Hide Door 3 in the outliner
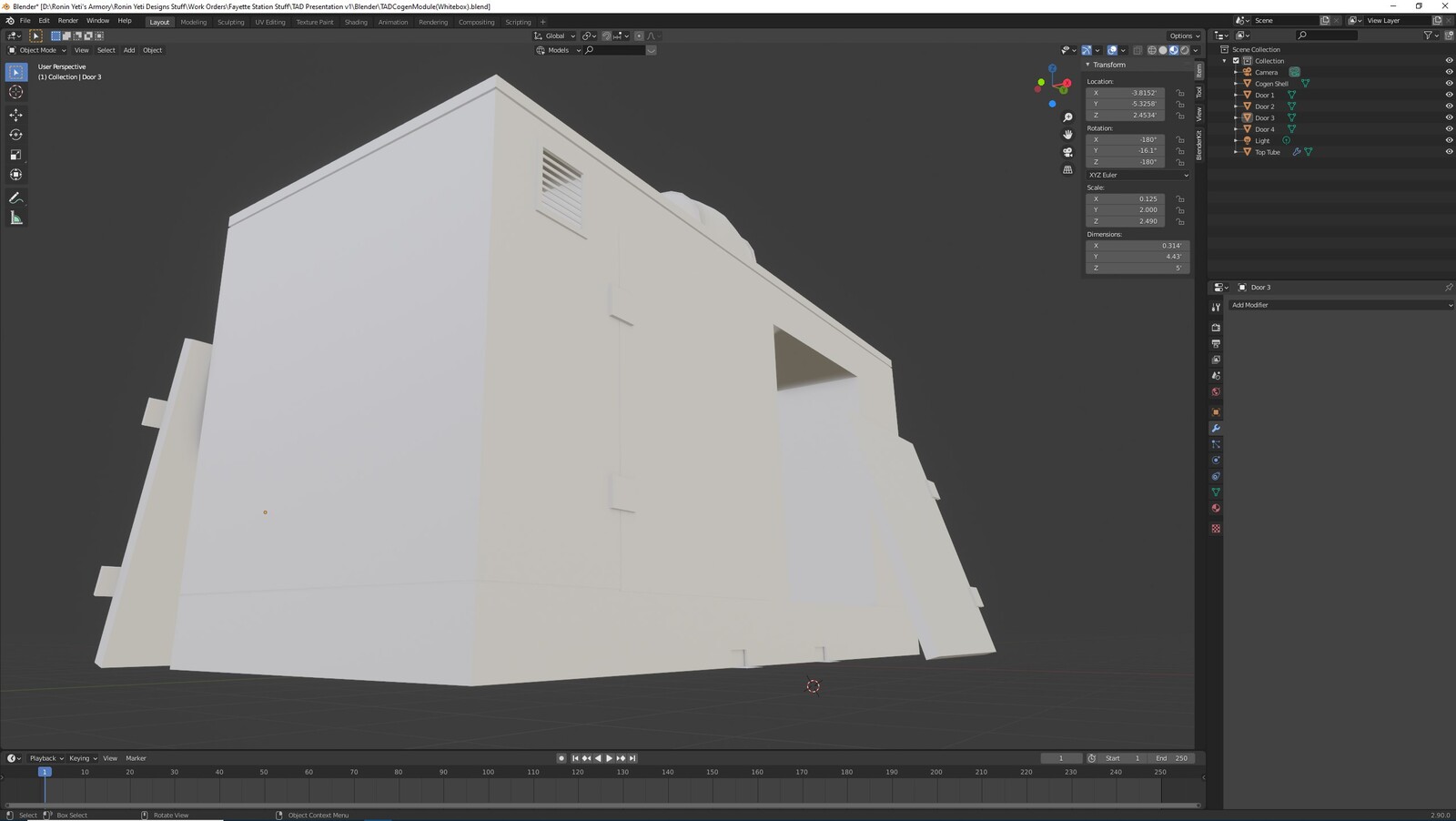This screenshot has width=1456, height=821. 1449,117
